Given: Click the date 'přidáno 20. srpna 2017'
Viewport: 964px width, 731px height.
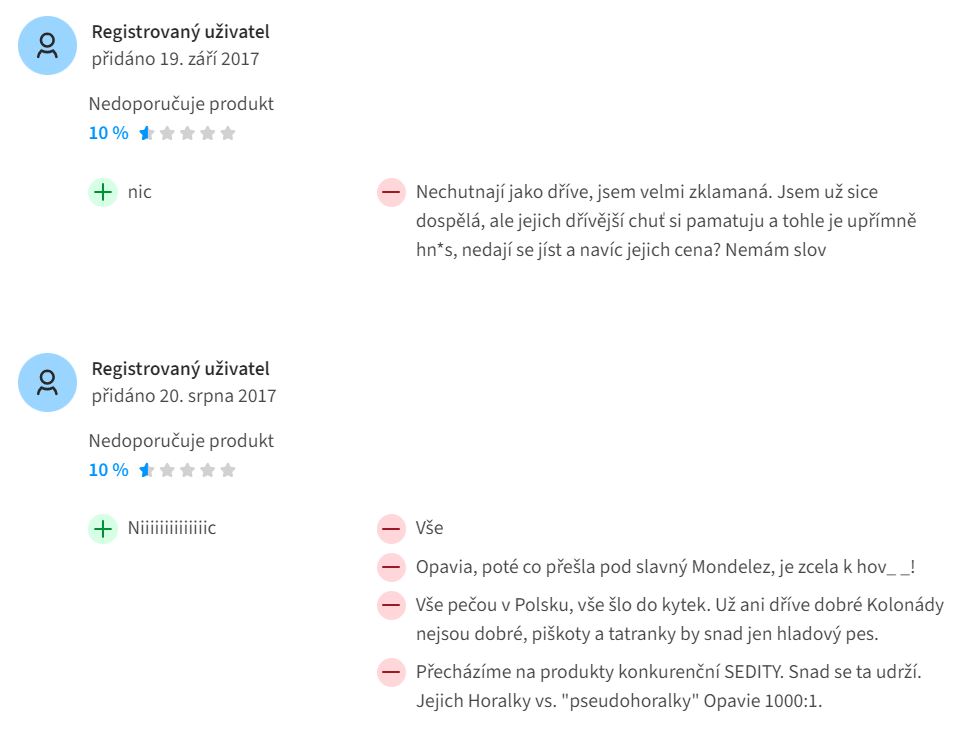Looking at the screenshot, I should [184, 396].
